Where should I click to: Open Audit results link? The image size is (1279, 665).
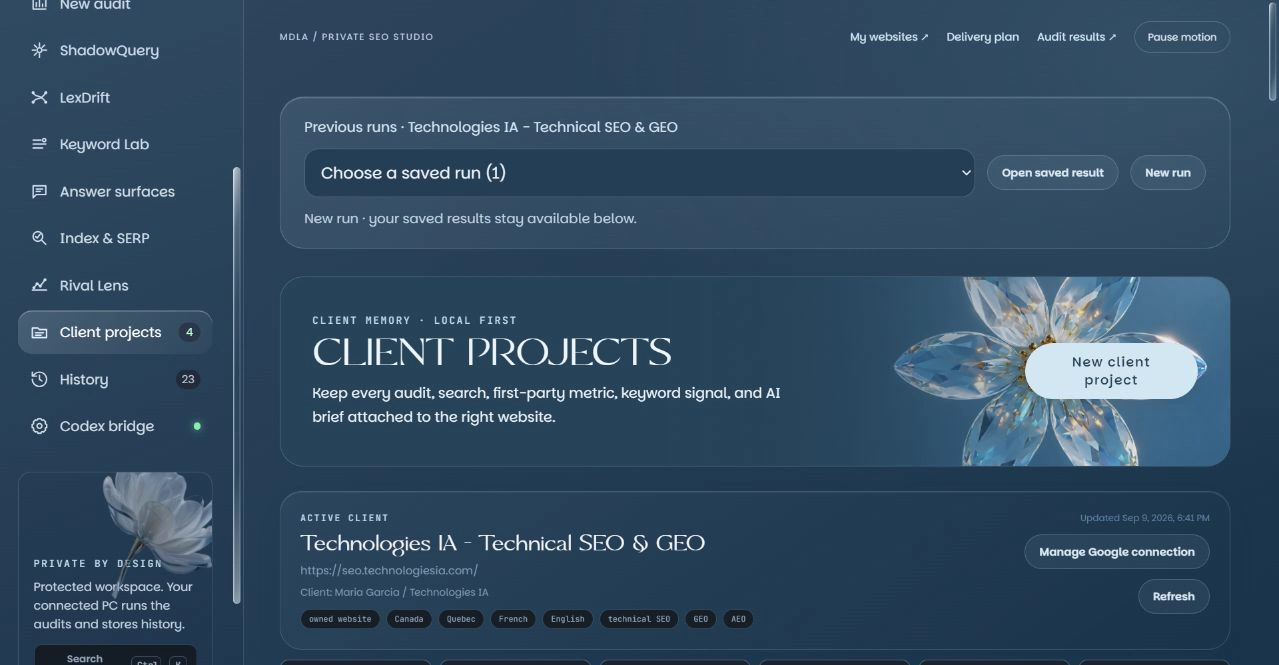coord(1076,37)
